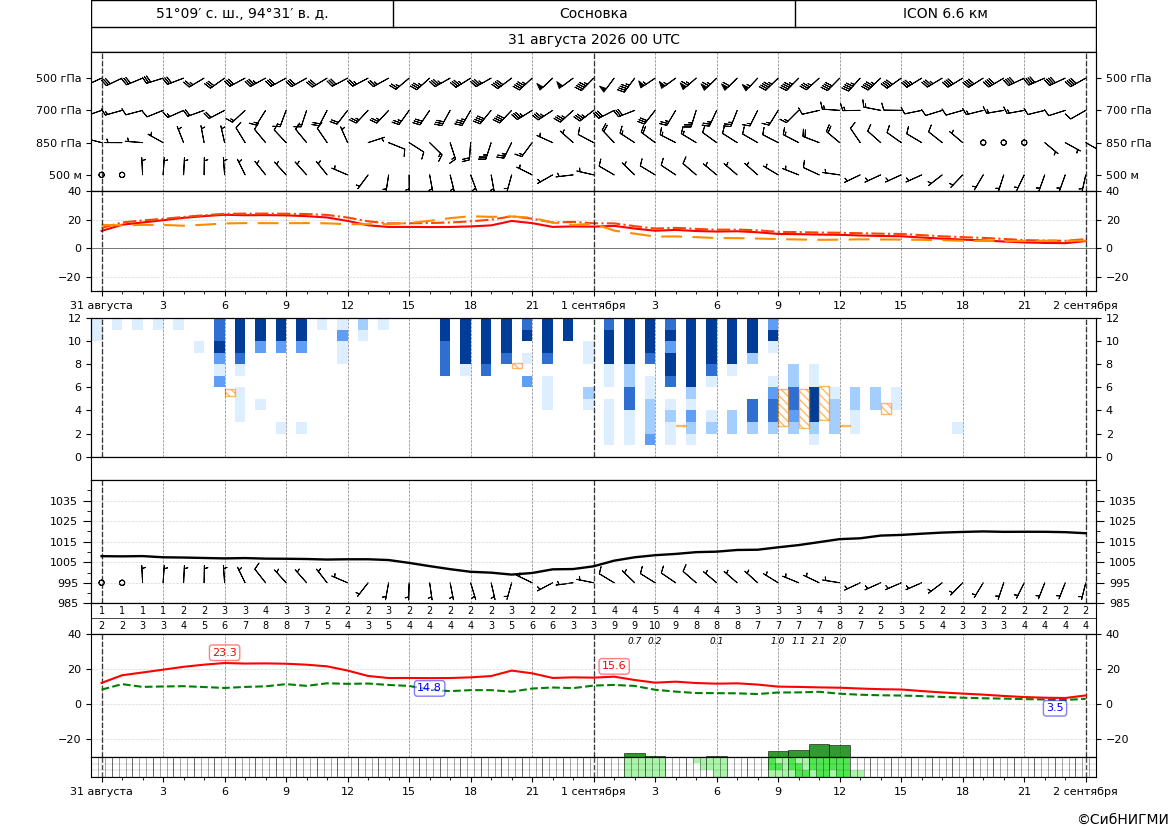This screenshot has height=827, width=1169.
Task: Click the first calm wind circle at 500 м
Action: point(102,175)
